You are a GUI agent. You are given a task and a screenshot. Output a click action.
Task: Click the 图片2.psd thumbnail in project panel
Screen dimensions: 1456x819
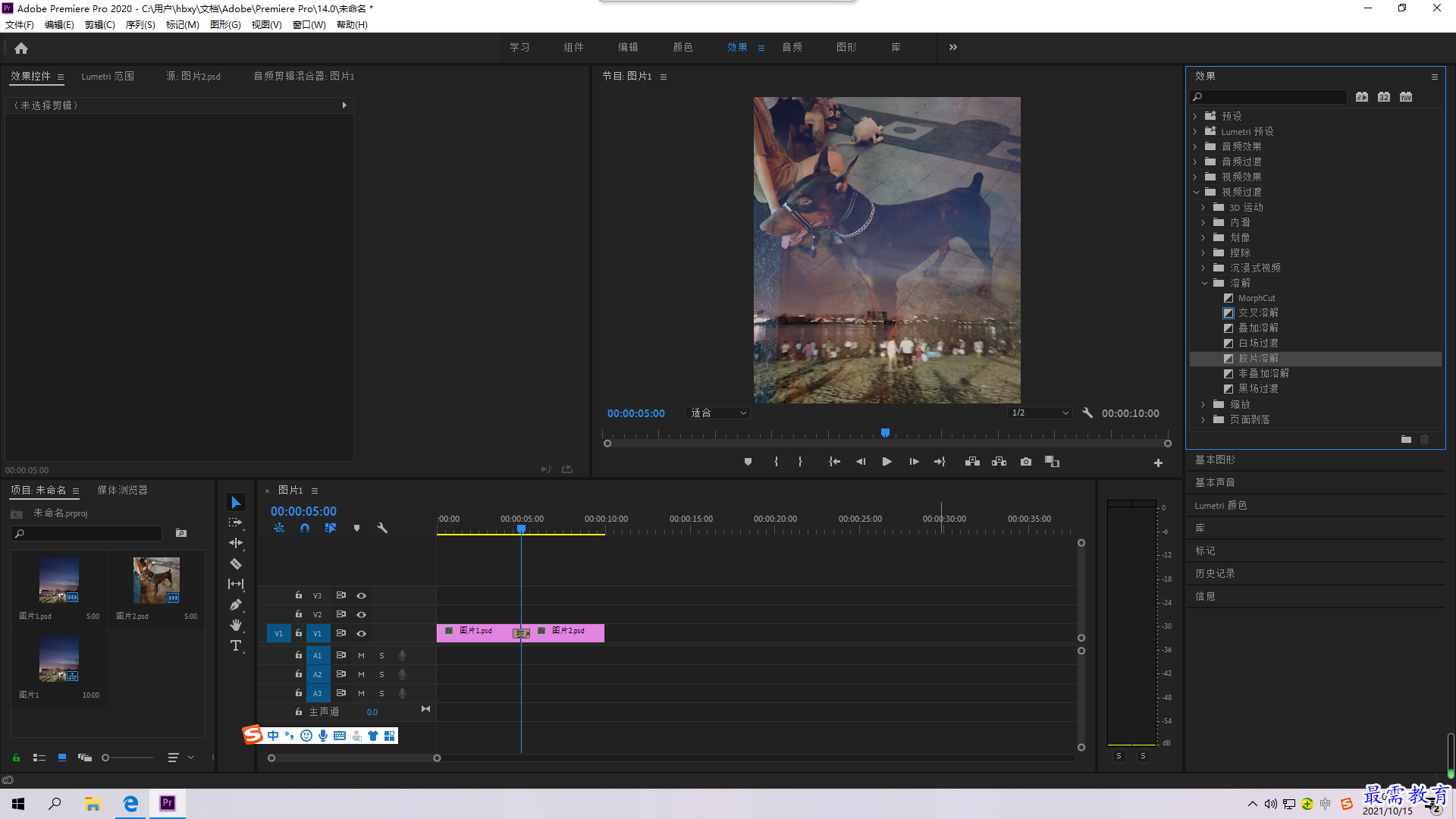pos(156,581)
